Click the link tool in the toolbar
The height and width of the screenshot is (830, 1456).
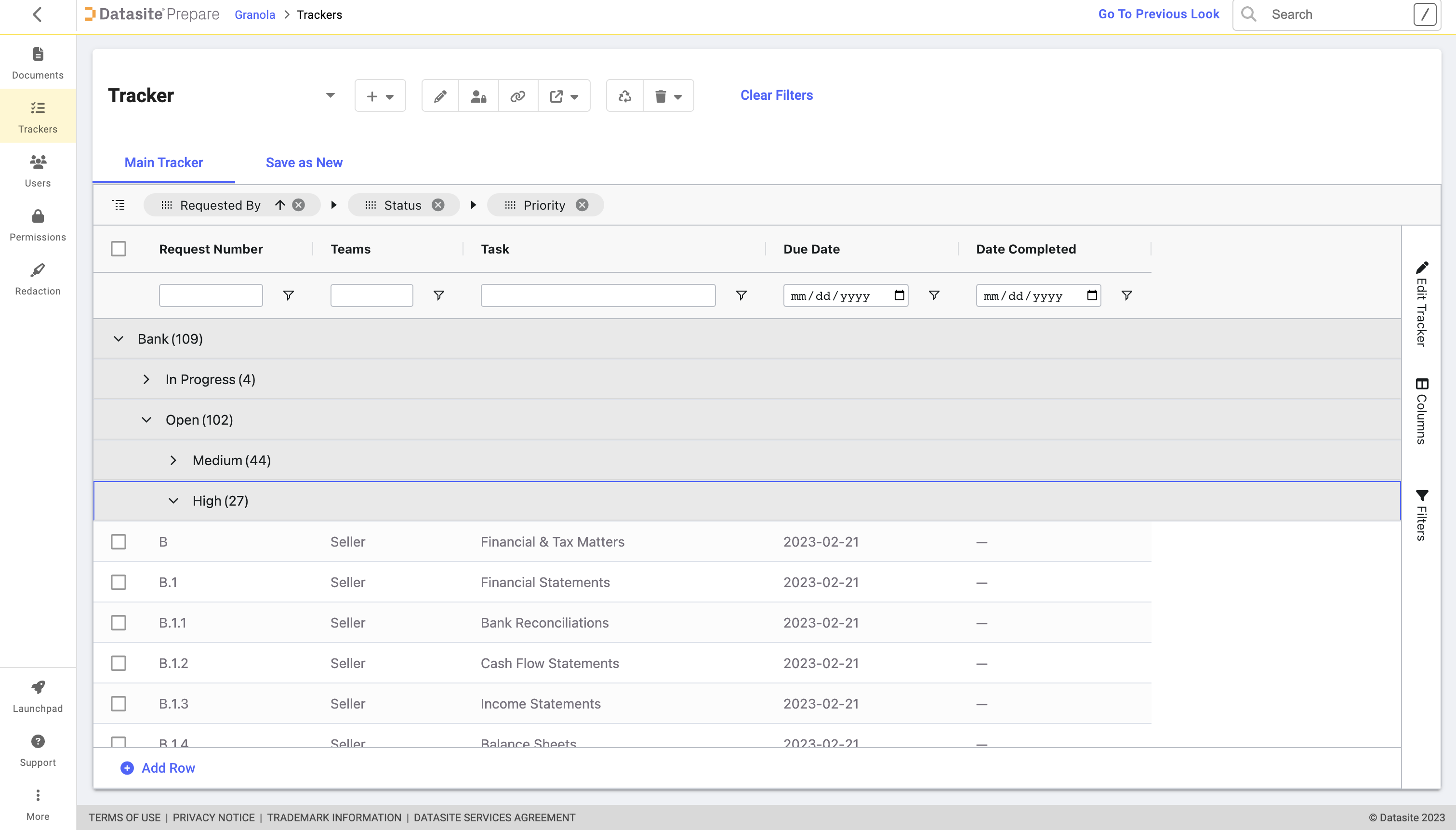[x=517, y=95]
